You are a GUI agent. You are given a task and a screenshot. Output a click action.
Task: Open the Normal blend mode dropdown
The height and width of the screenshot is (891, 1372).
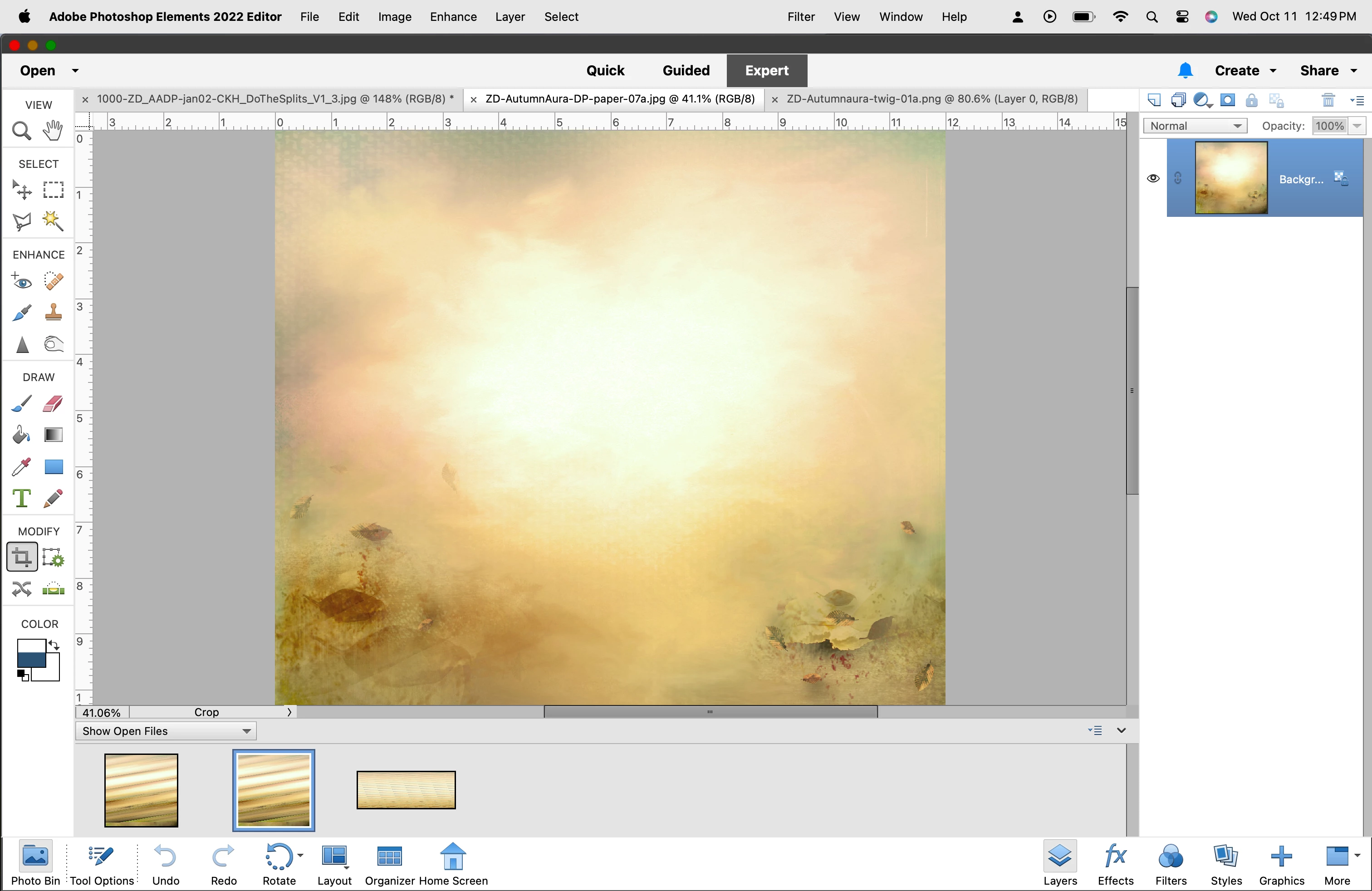(x=1195, y=126)
